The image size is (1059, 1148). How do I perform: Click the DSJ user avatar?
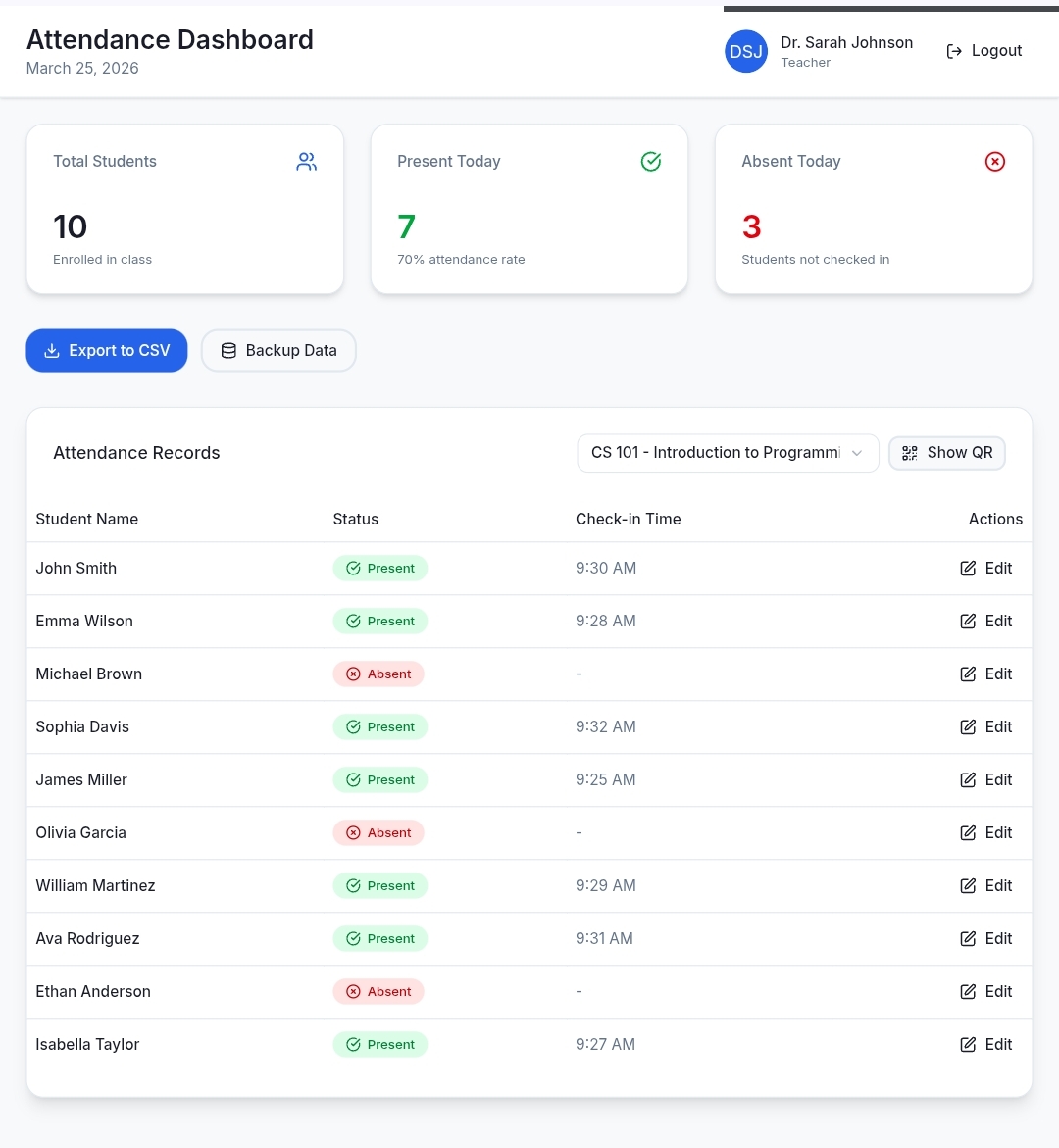tap(745, 51)
